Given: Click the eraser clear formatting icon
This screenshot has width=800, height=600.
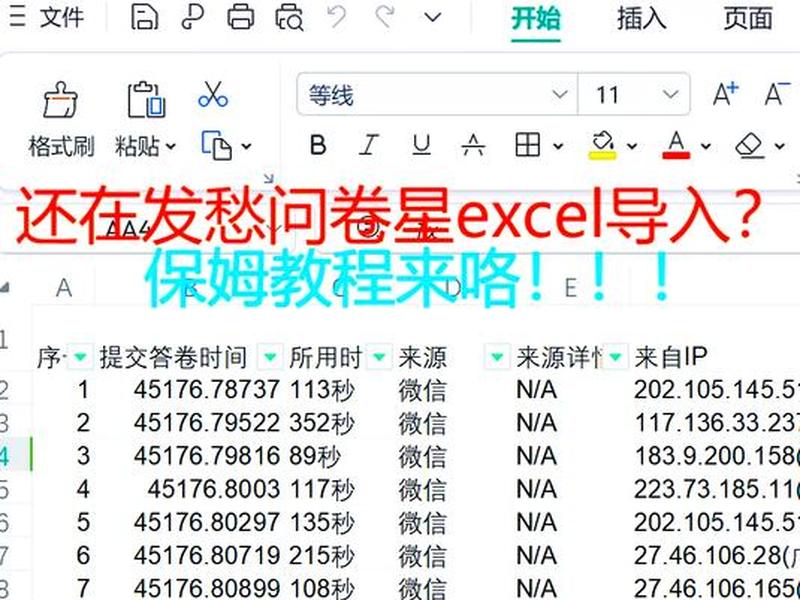Looking at the screenshot, I should click(x=749, y=146).
